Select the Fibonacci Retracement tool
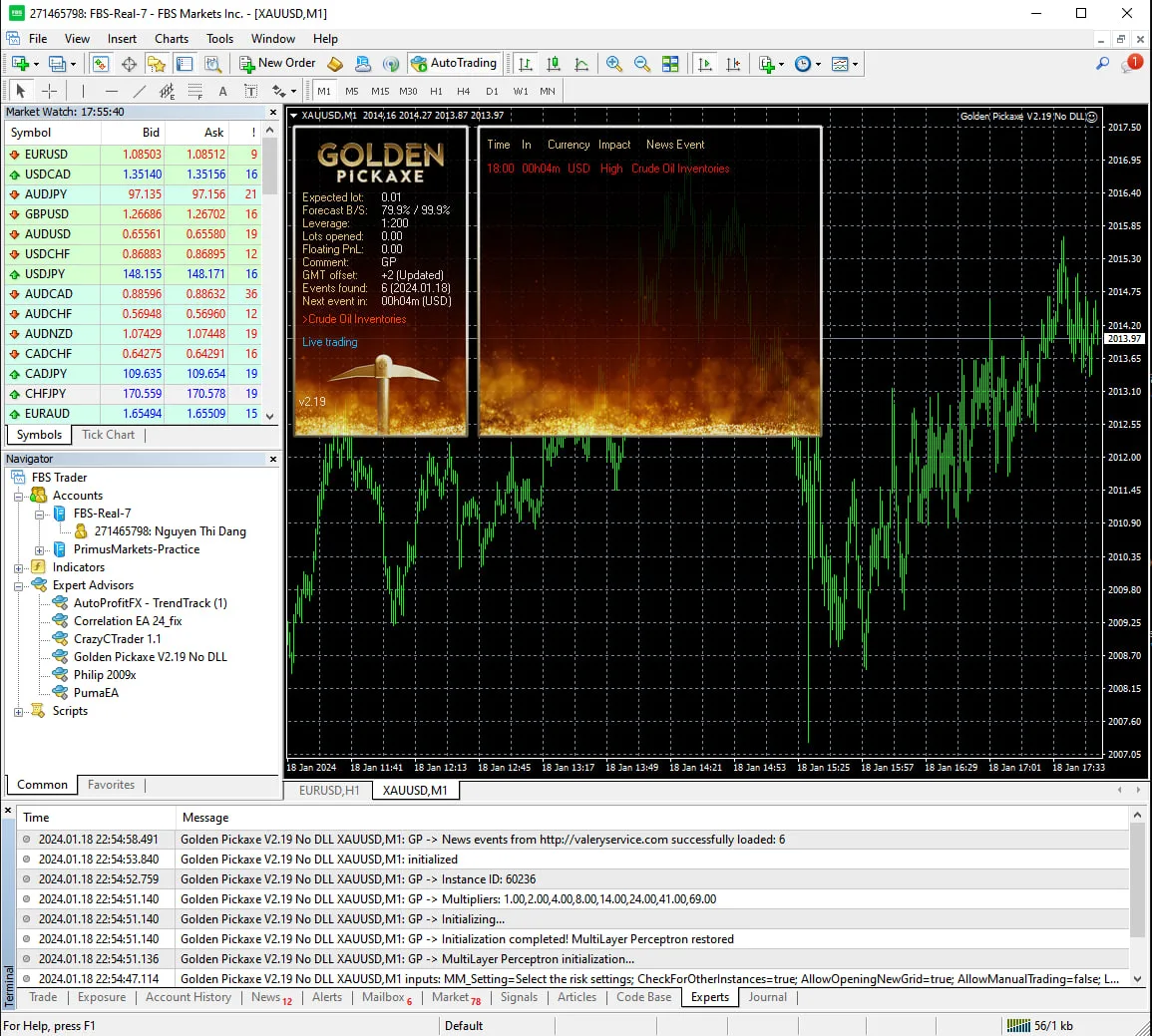This screenshot has width=1152, height=1036. click(x=194, y=91)
